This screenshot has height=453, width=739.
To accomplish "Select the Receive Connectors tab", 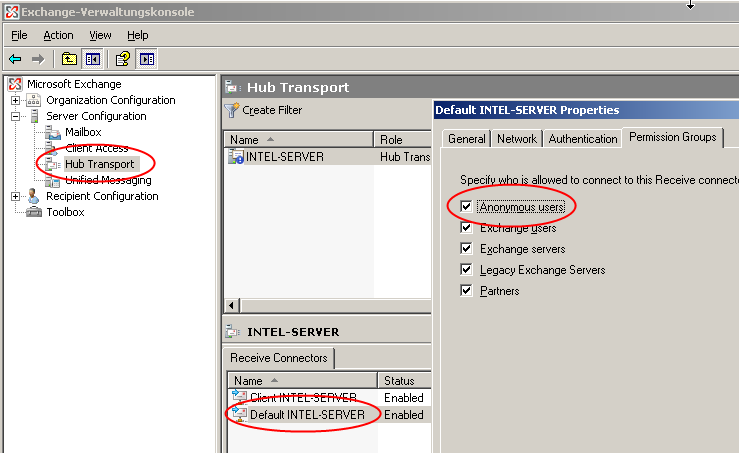I will coord(279,358).
